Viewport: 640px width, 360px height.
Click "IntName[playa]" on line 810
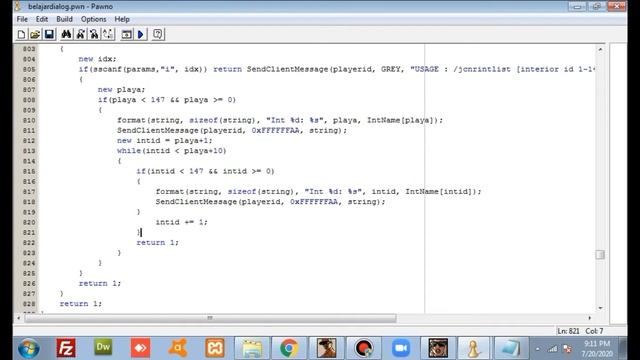point(400,120)
